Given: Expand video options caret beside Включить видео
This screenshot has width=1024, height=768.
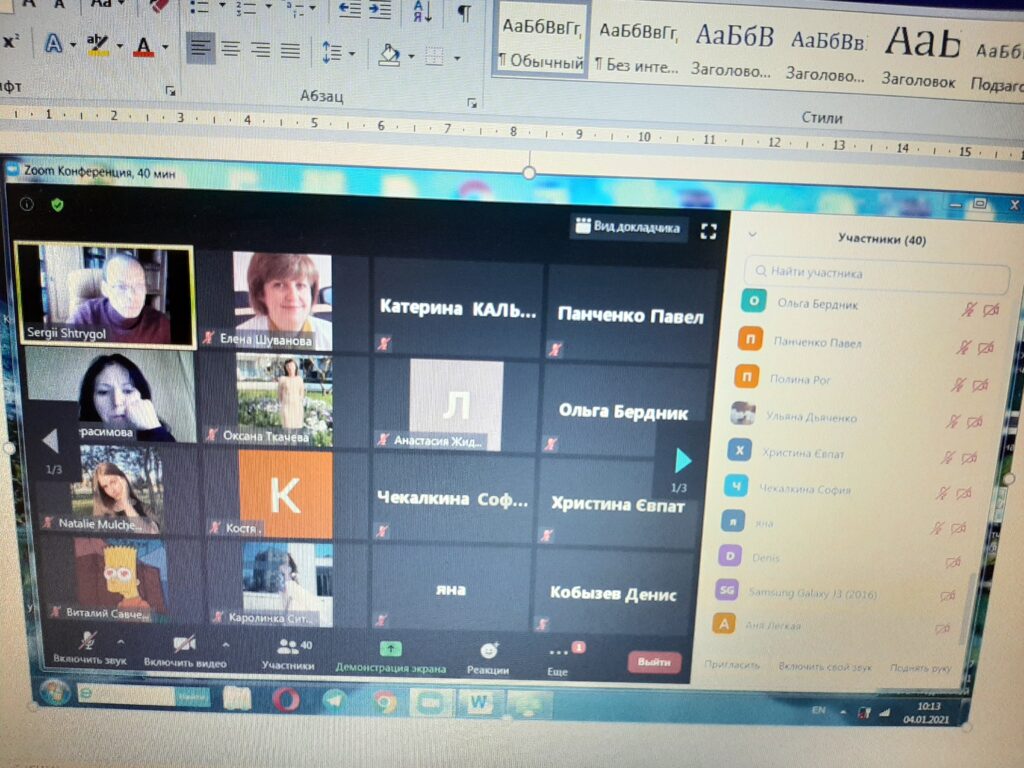Looking at the screenshot, I should [225, 645].
